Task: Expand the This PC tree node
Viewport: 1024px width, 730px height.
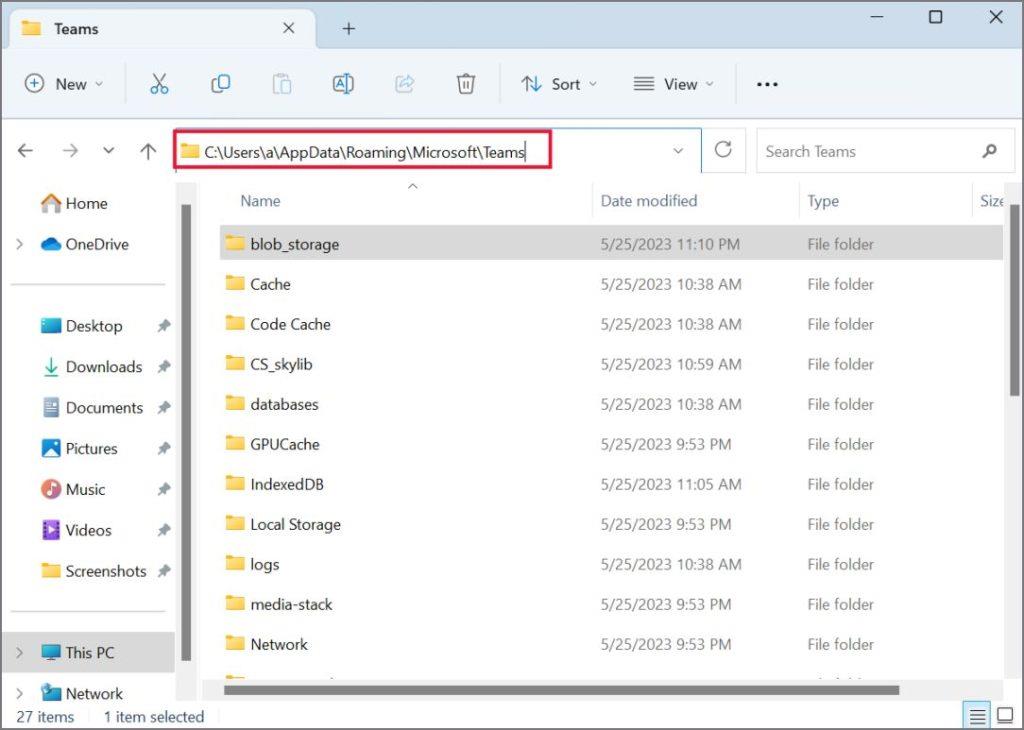Action: pyautogui.click(x=20, y=652)
